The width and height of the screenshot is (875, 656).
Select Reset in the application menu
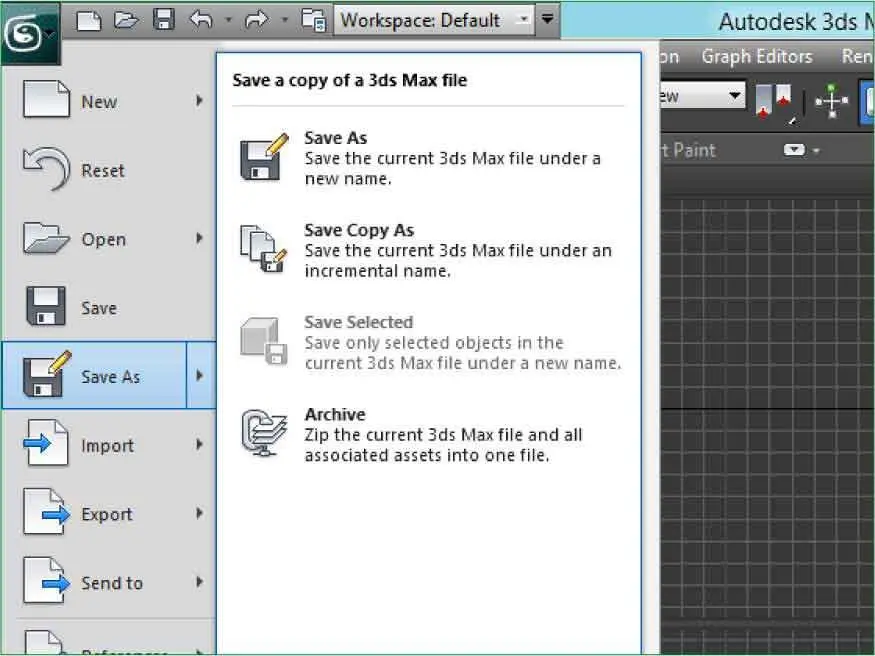tap(109, 170)
